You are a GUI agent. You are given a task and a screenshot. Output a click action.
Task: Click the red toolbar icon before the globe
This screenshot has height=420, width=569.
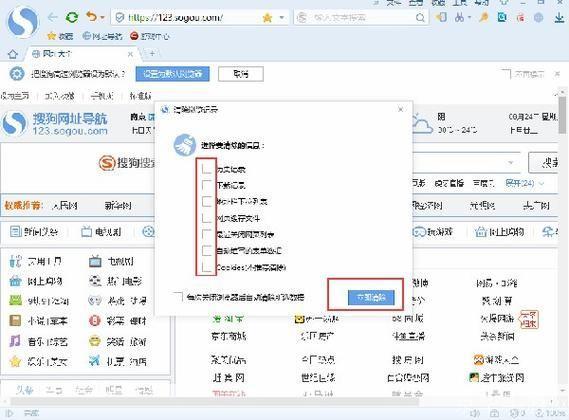[521, 17]
